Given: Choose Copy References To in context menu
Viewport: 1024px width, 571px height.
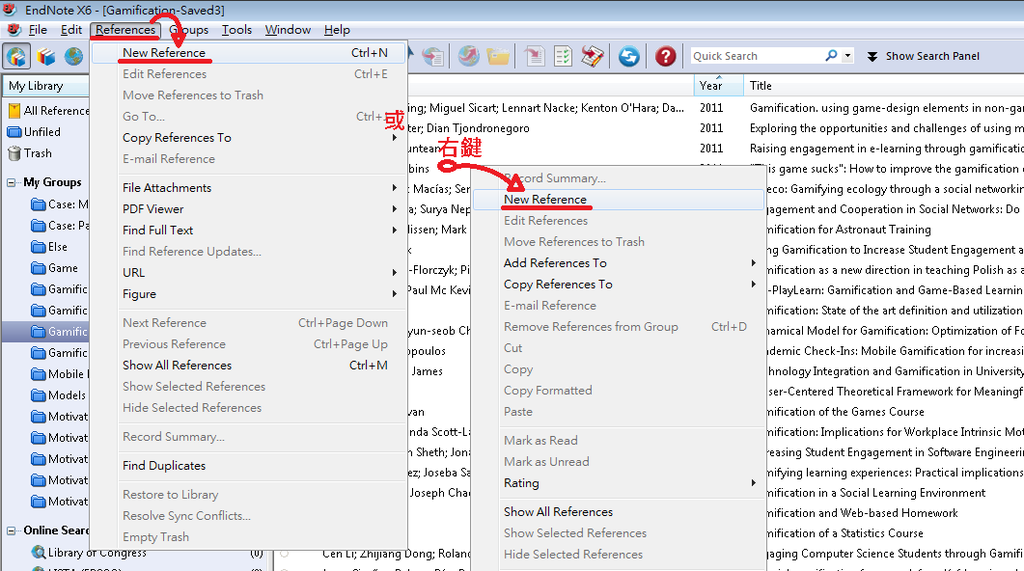Looking at the screenshot, I should click(618, 284).
